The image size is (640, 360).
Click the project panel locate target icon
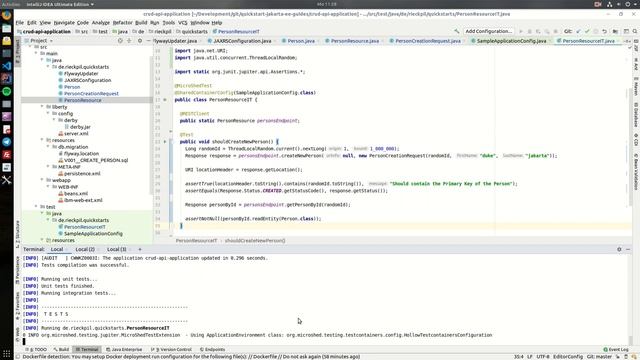[x=120, y=41]
